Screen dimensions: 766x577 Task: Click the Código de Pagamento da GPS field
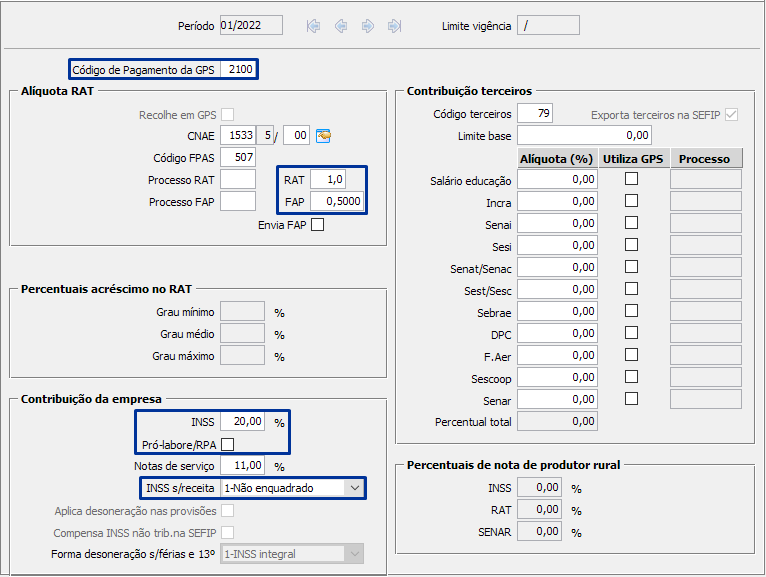[x=238, y=69]
